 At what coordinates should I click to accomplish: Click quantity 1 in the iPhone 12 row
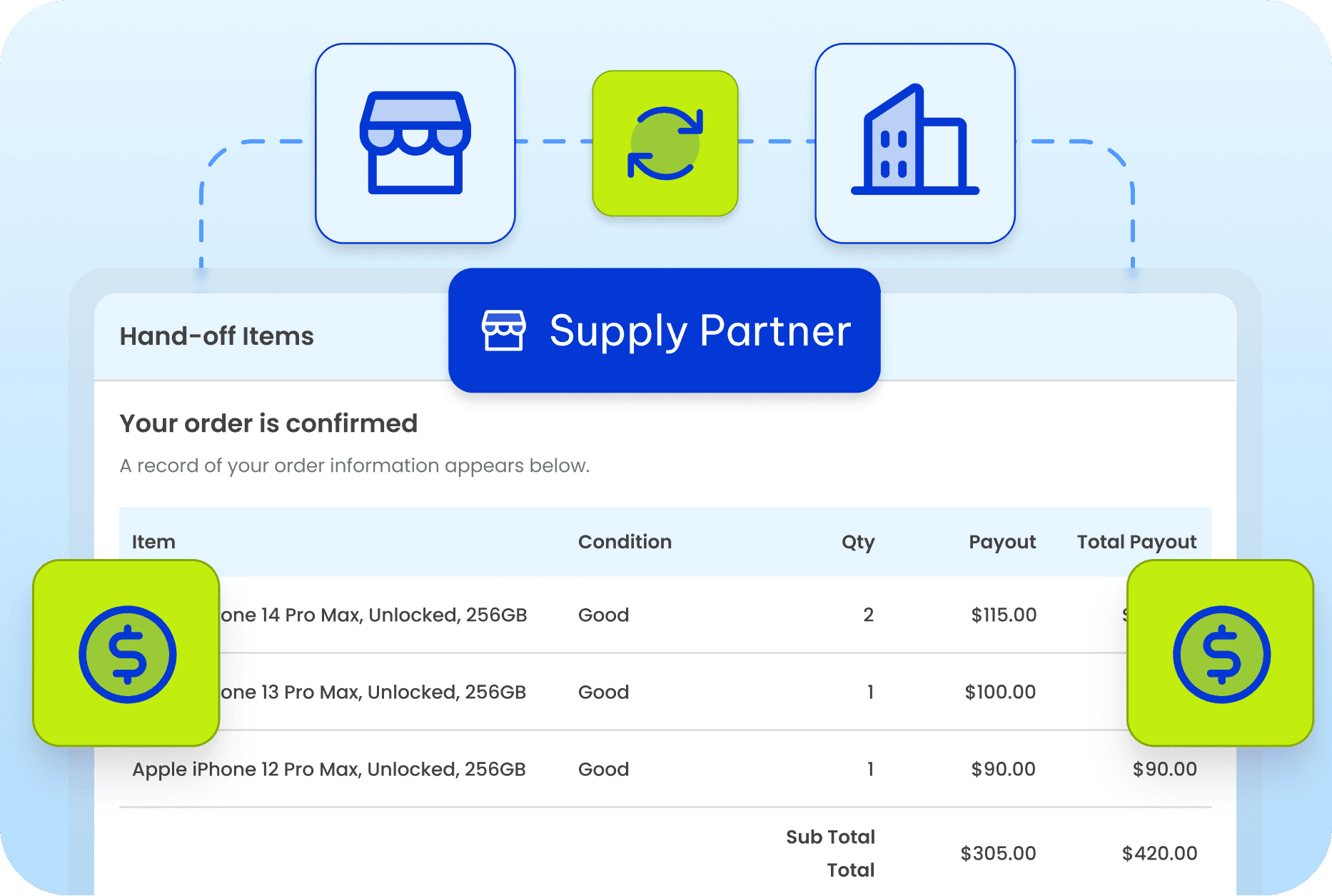pyautogui.click(x=870, y=769)
